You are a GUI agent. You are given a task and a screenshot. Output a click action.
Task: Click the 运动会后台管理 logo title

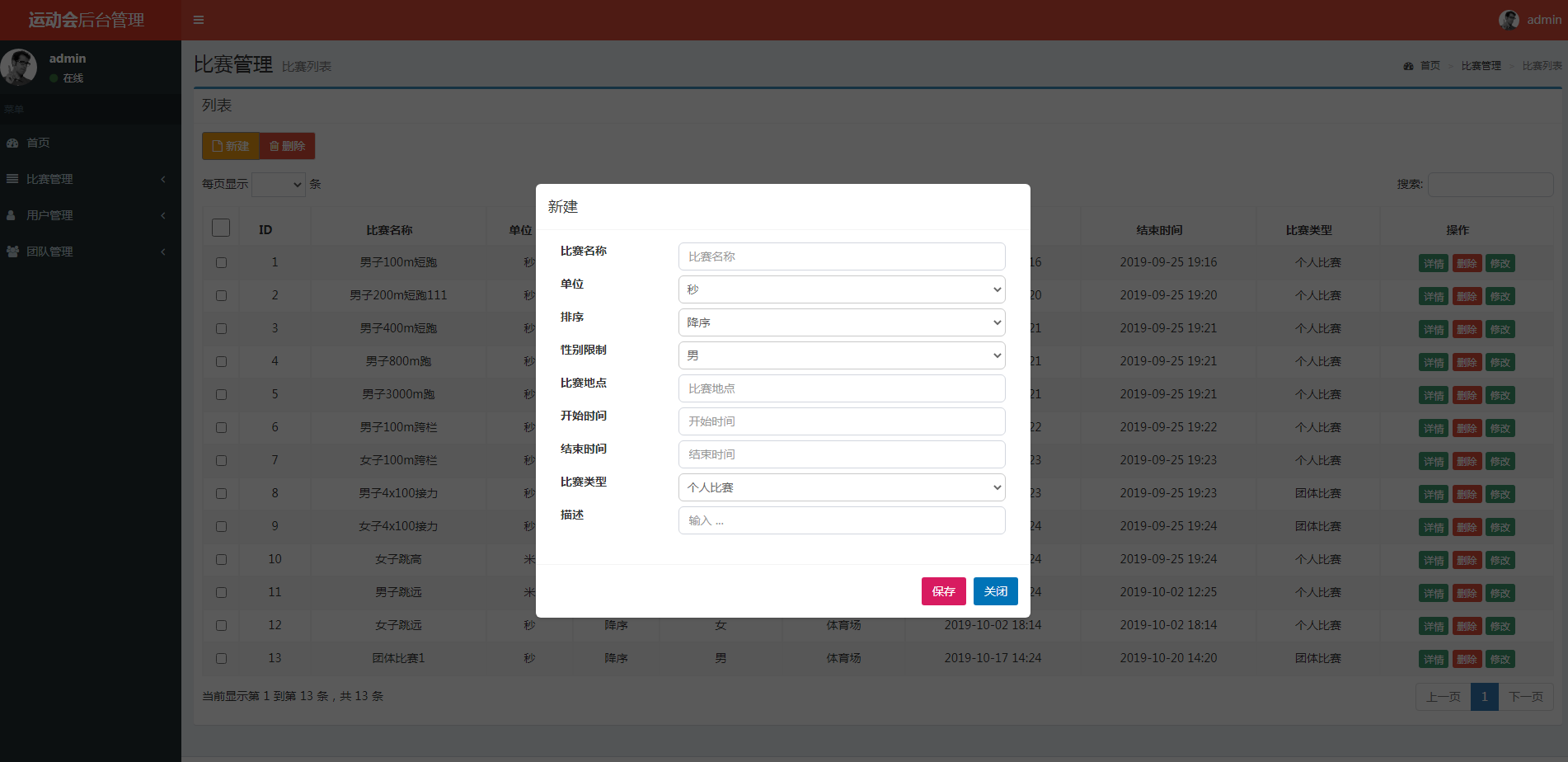tap(87, 20)
